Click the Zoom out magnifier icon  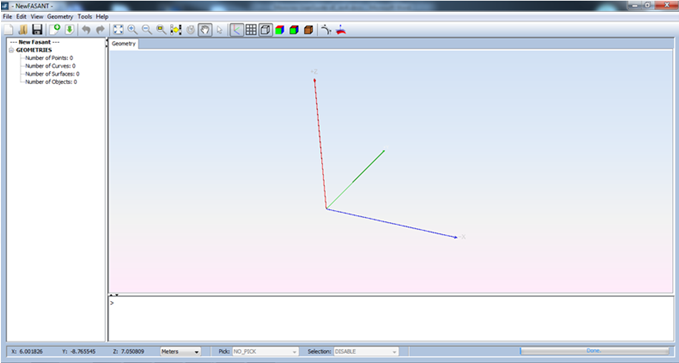click(147, 29)
